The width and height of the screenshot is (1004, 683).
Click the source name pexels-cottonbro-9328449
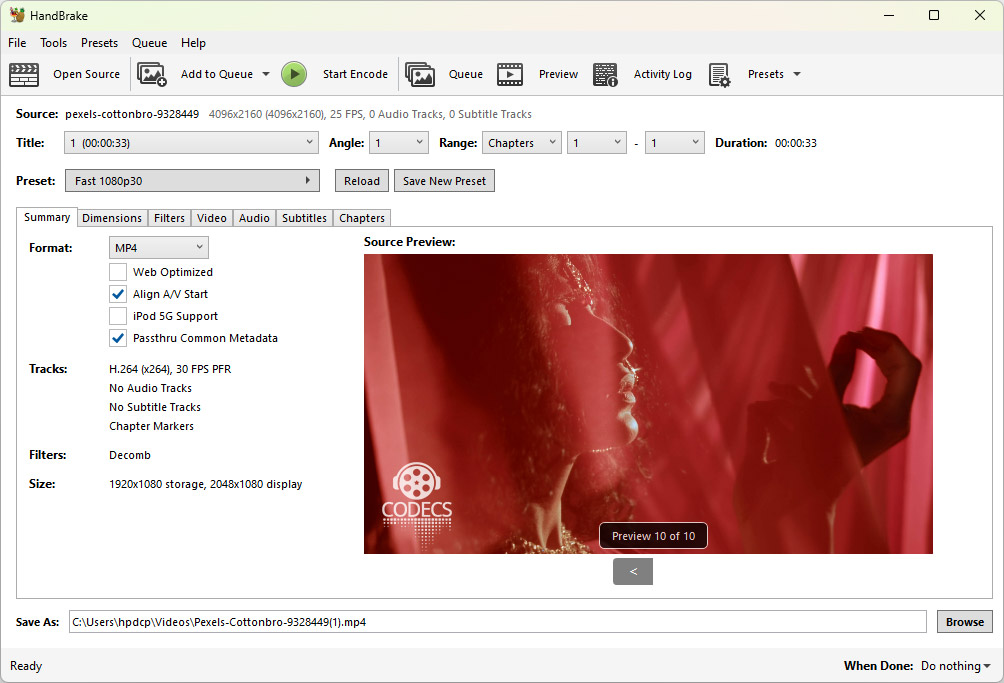132,114
